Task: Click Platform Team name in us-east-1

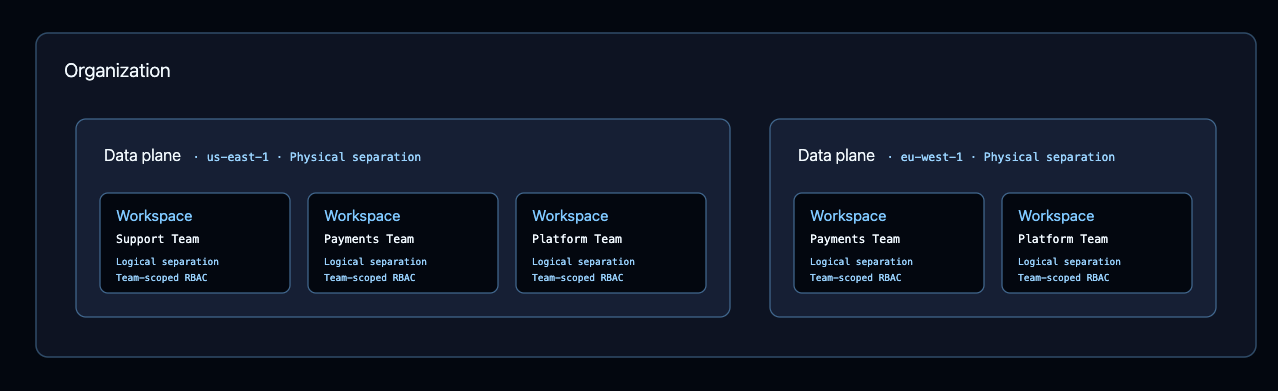Action: (577, 239)
